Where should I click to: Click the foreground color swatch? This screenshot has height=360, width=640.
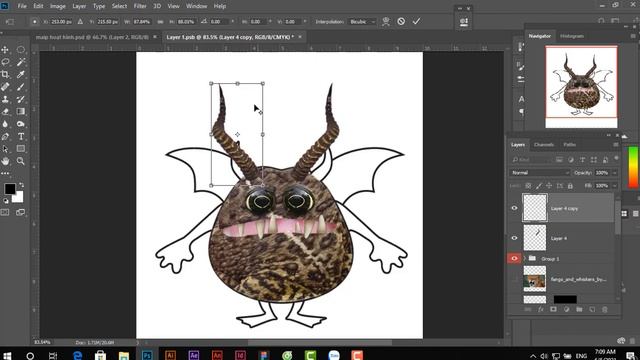click(10, 189)
